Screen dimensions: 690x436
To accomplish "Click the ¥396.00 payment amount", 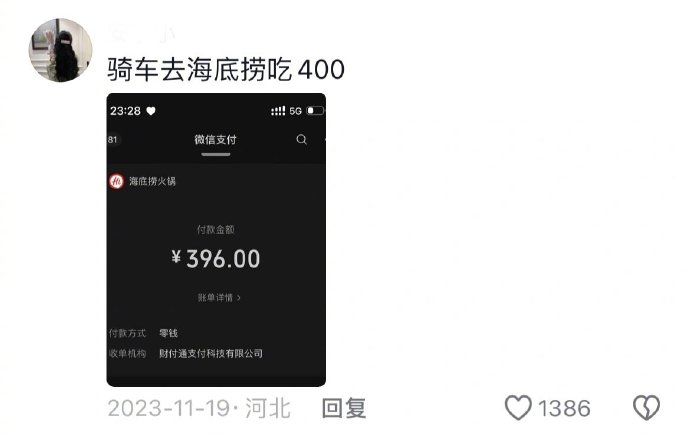I will pyautogui.click(x=216, y=259).
